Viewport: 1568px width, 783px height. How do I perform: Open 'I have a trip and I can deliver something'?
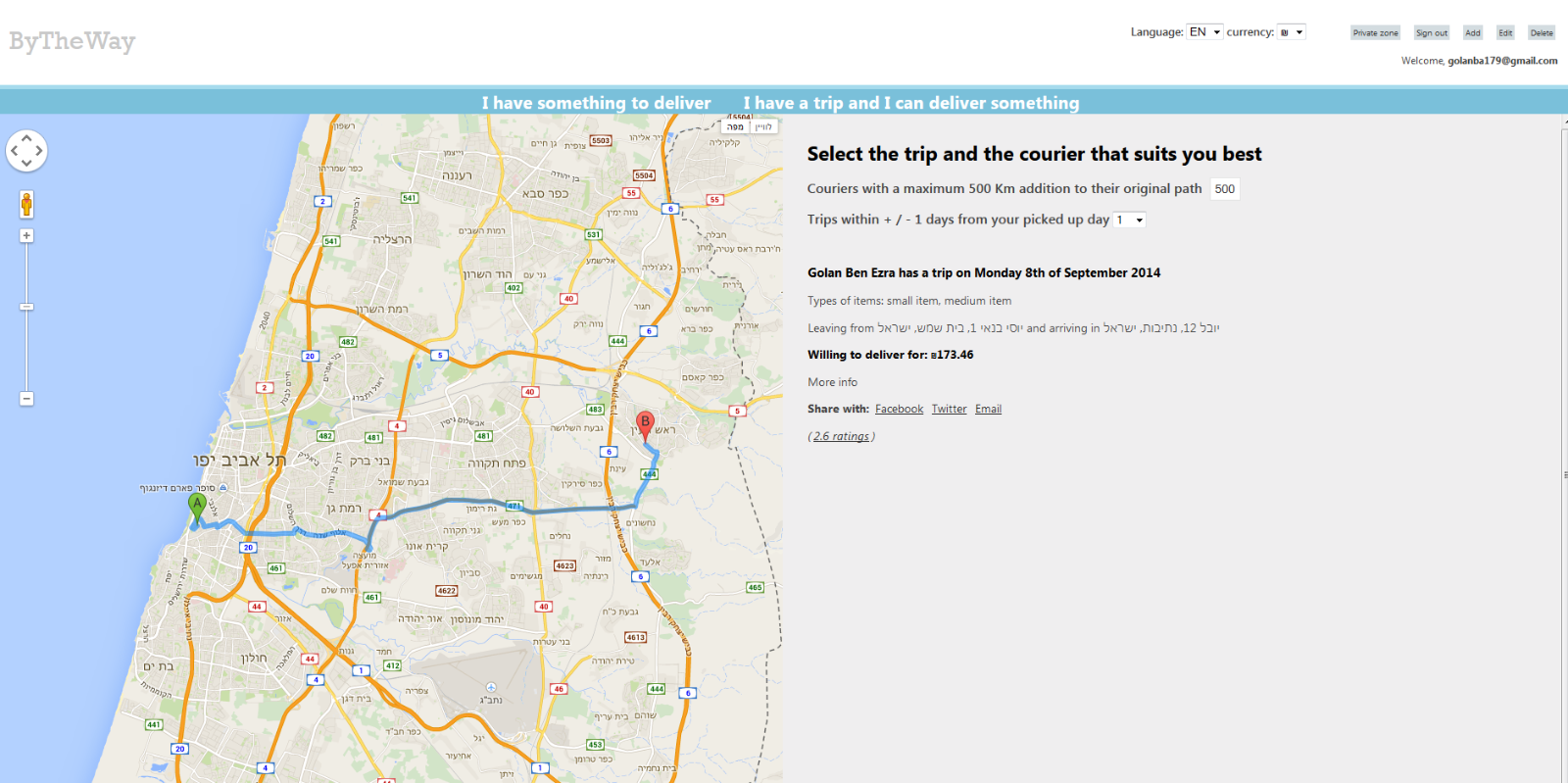[911, 103]
